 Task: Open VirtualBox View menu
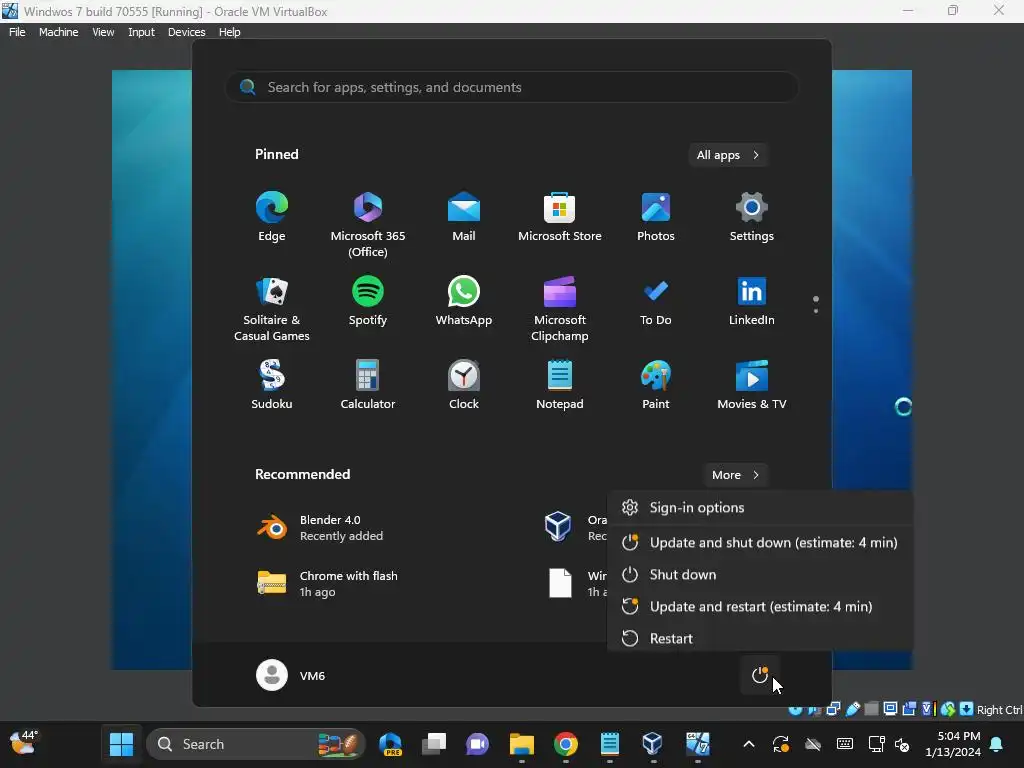[x=103, y=32]
